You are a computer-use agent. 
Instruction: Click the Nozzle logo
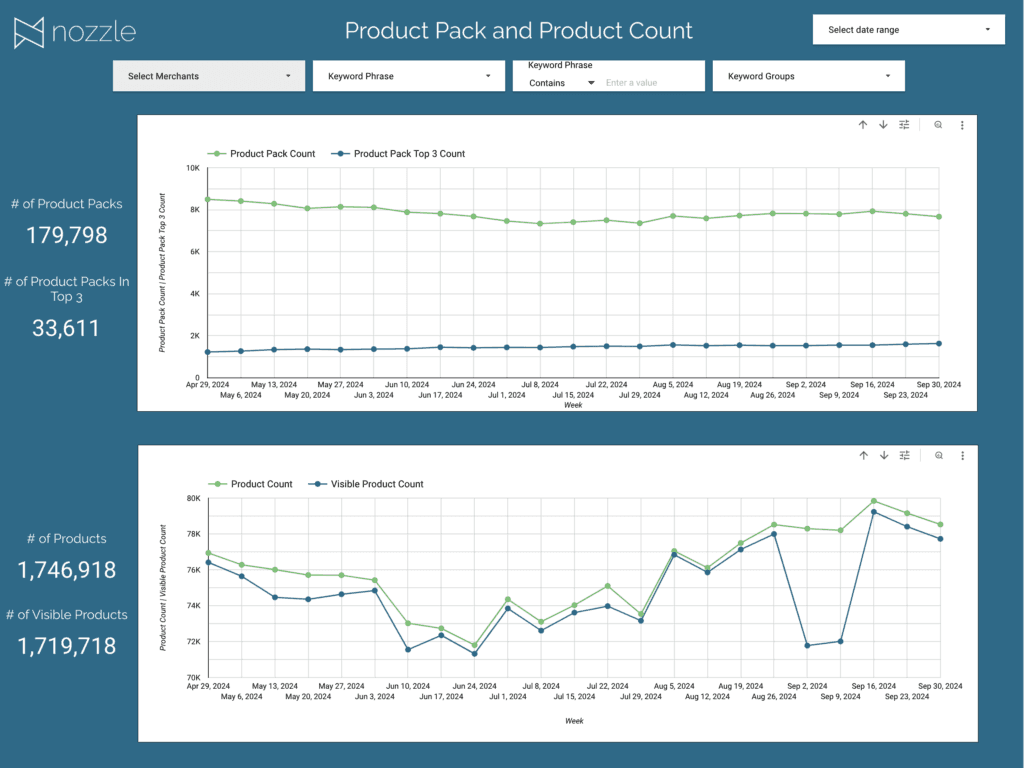click(x=75, y=32)
